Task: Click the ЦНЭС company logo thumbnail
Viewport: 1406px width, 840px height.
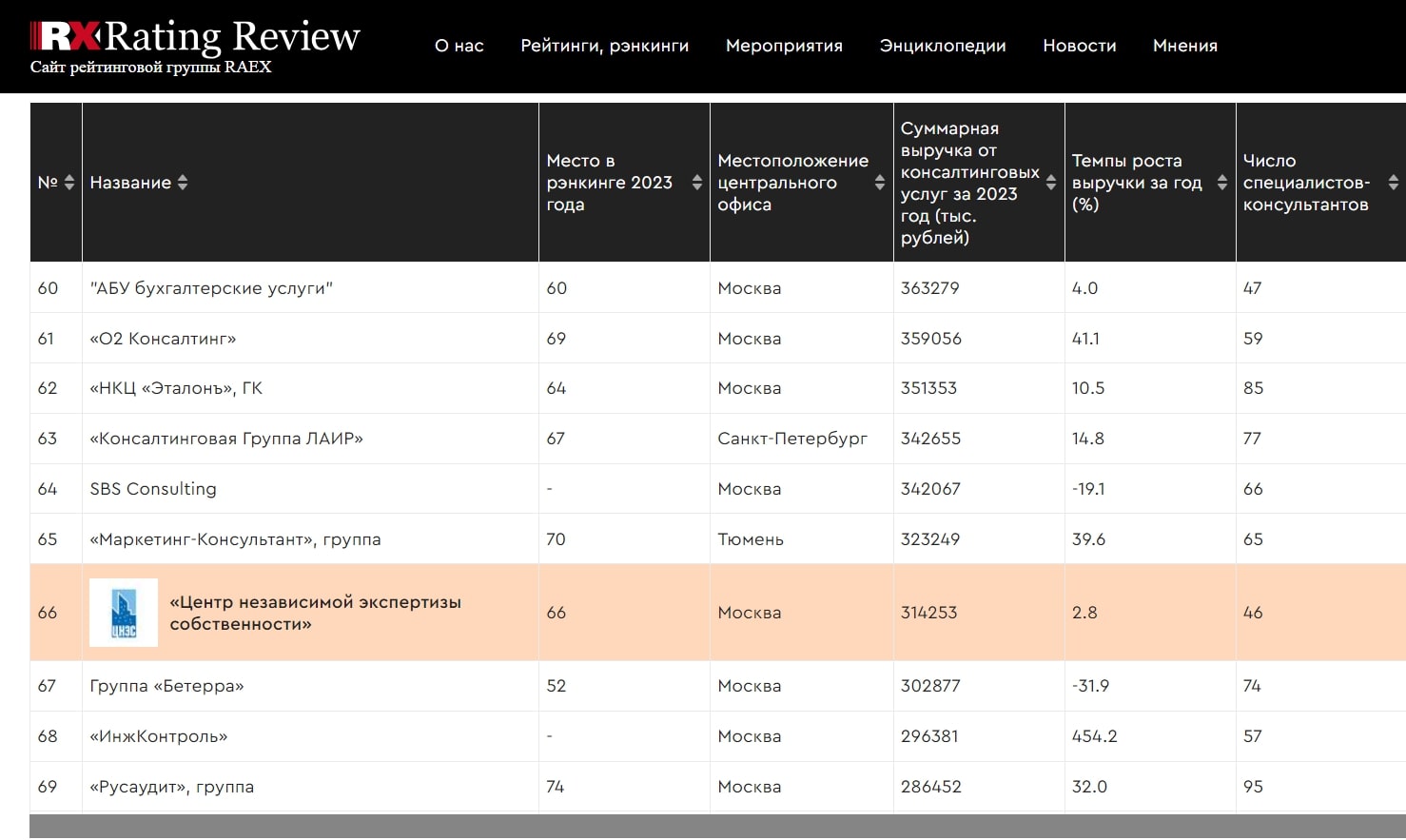Action: [124, 613]
